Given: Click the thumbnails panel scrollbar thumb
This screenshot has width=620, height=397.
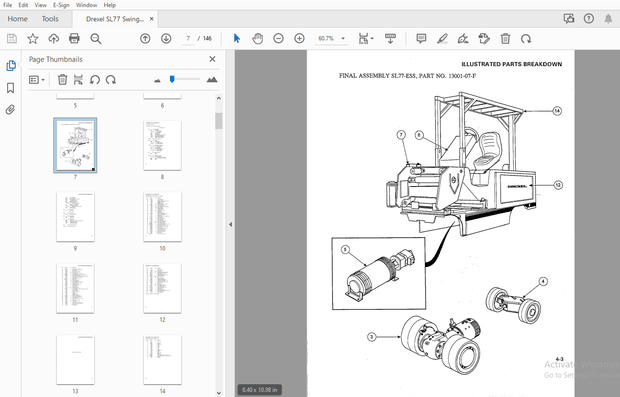Looking at the screenshot, I should pyautogui.click(x=219, y=121).
